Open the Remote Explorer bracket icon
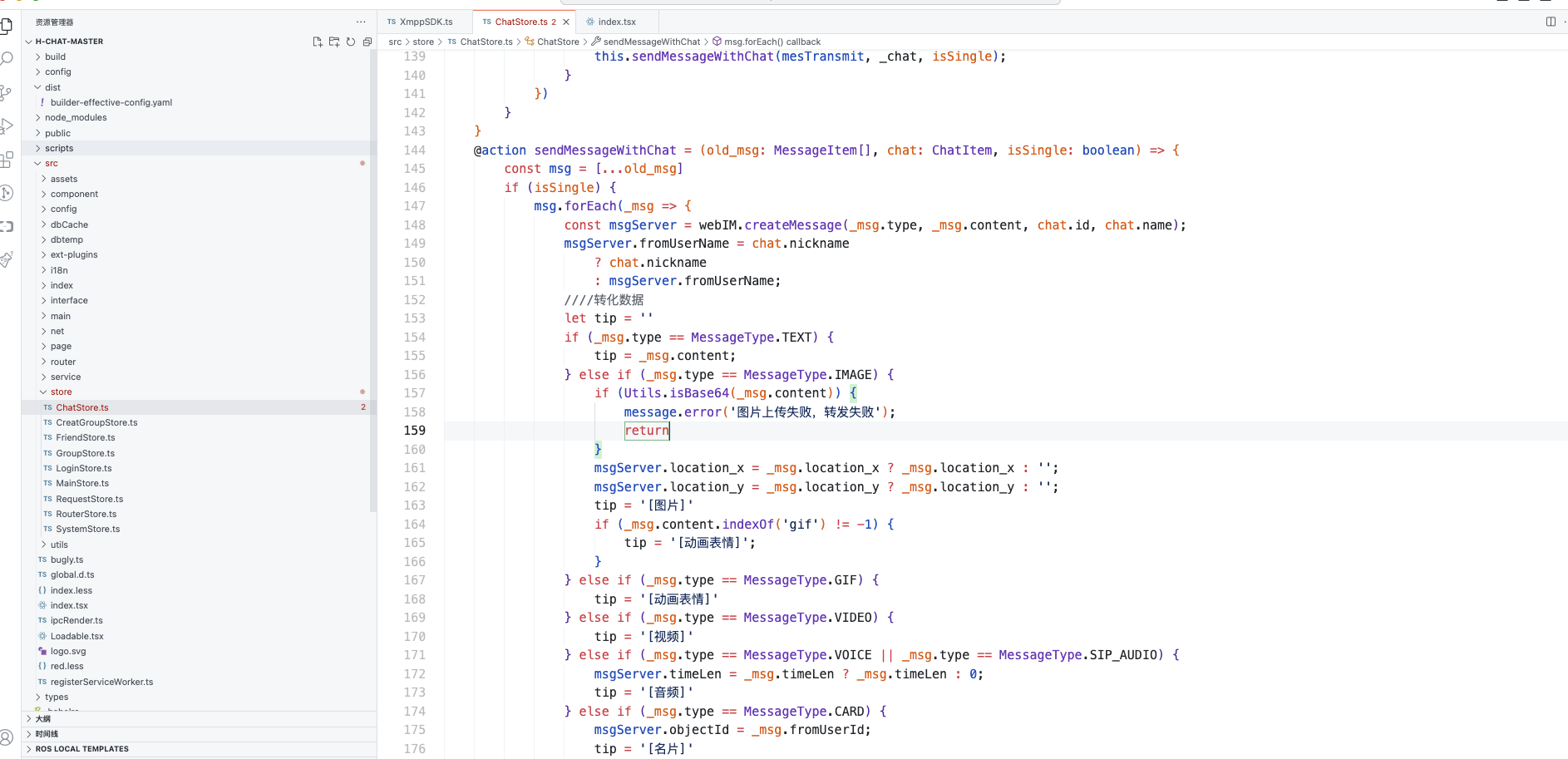This screenshot has height=759, width=1568. coord(7,226)
